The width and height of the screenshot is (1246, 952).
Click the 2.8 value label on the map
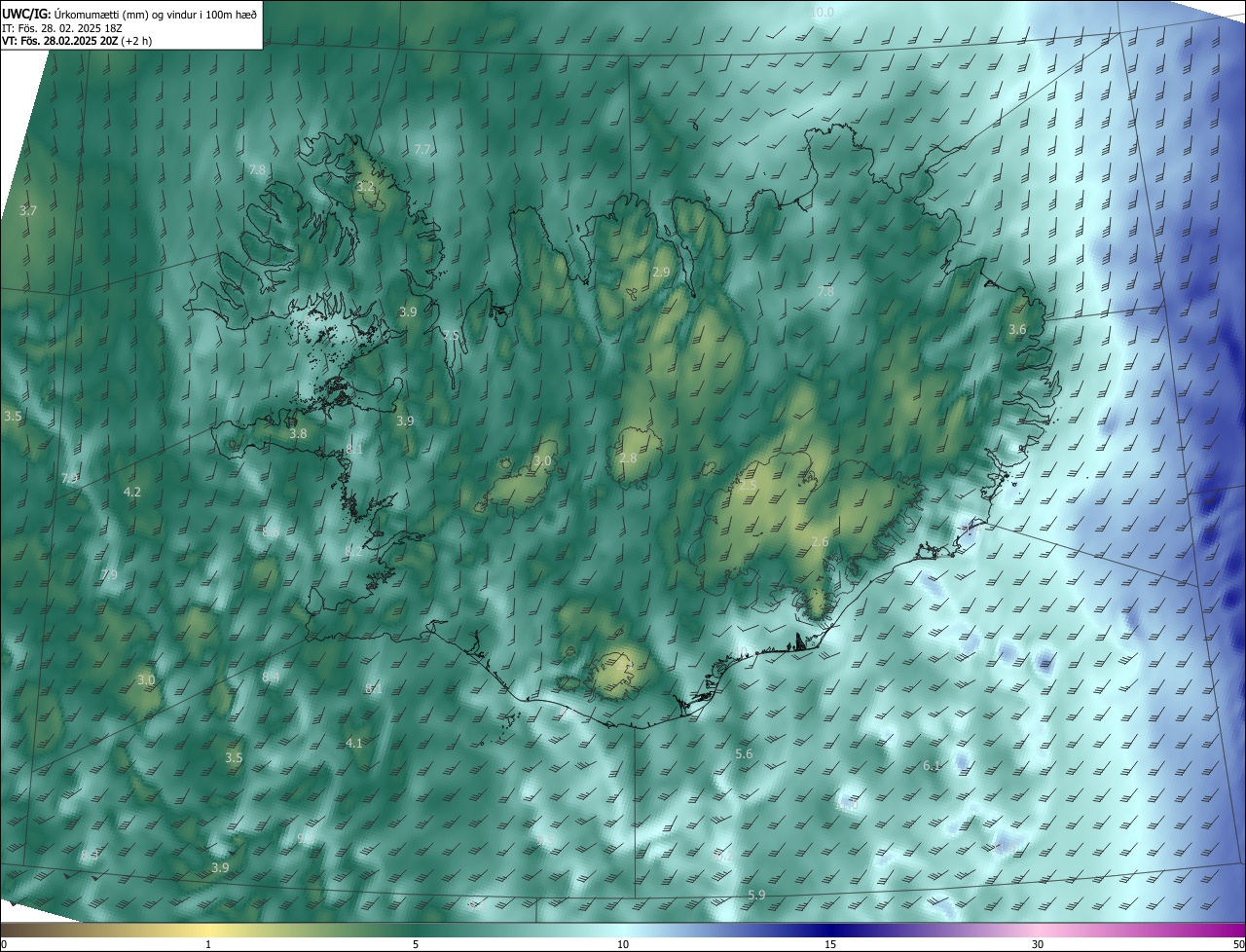[x=628, y=458]
